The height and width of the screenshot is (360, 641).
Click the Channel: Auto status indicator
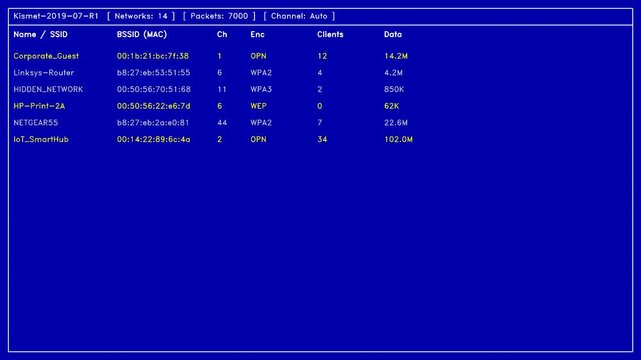(x=299, y=16)
